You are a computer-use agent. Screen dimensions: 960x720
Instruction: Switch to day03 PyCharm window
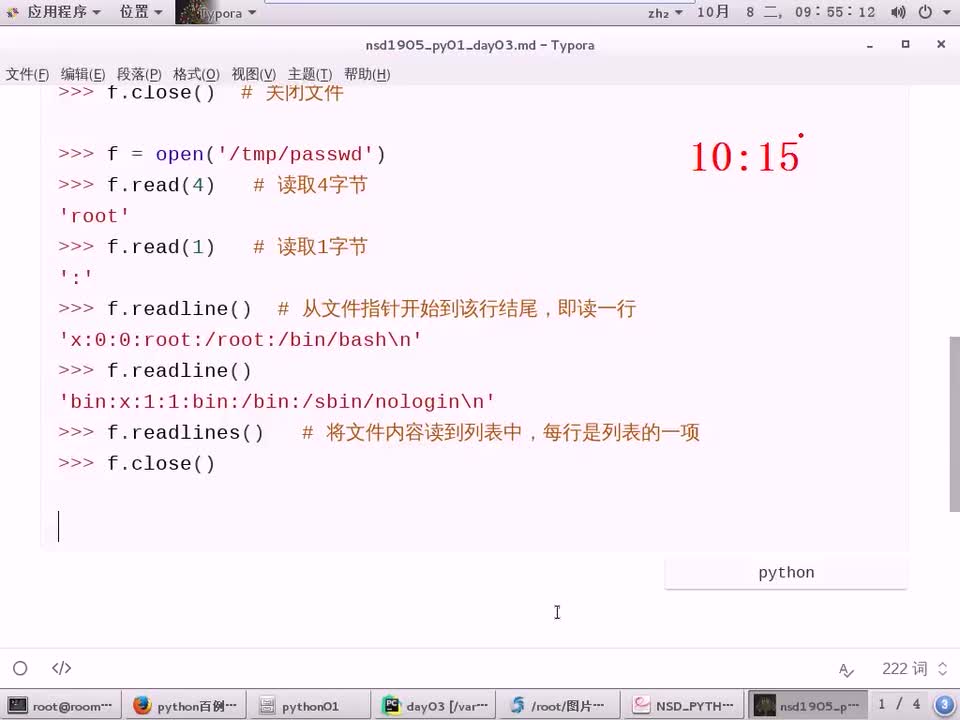[435, 706]
